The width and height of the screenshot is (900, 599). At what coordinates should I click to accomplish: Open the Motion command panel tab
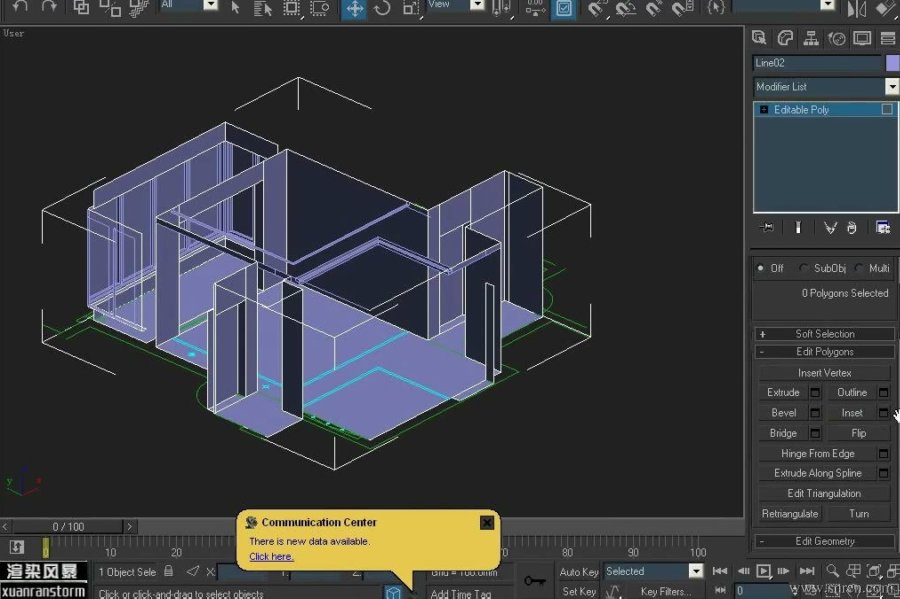coord(836,39)
